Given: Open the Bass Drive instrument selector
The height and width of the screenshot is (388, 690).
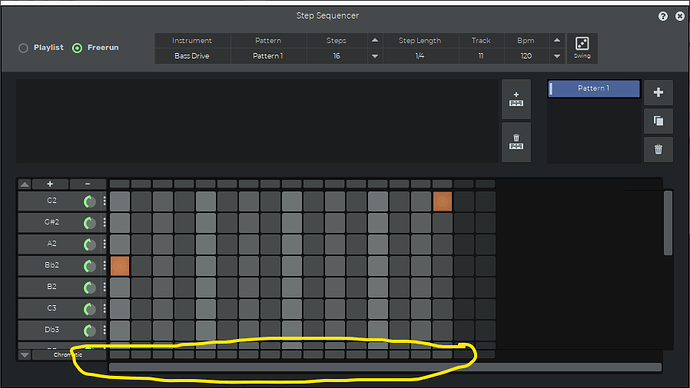Looking at the screenshot, I should 192,56.
